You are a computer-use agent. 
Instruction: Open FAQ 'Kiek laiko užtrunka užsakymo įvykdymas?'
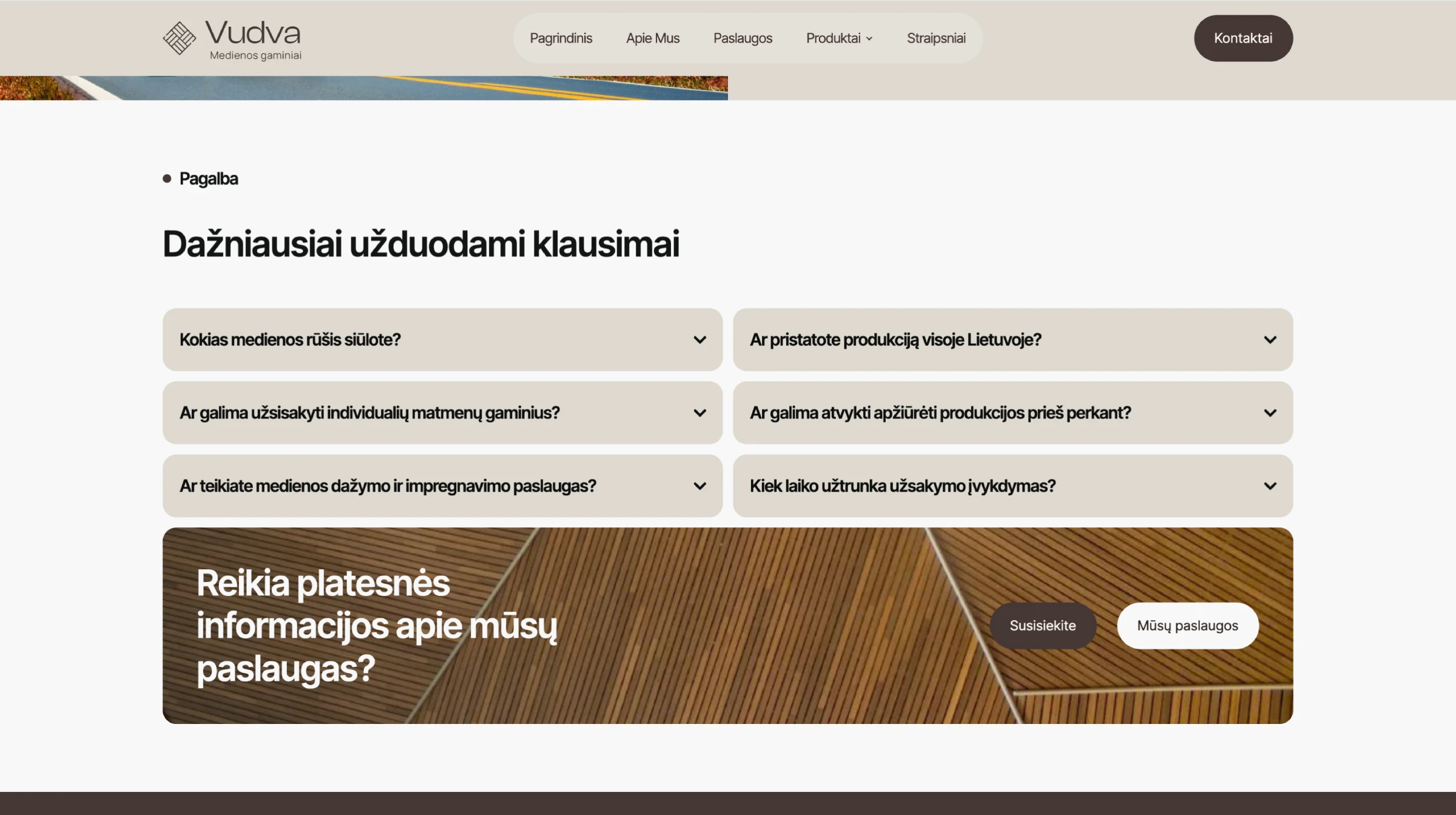tap(902, 486)
